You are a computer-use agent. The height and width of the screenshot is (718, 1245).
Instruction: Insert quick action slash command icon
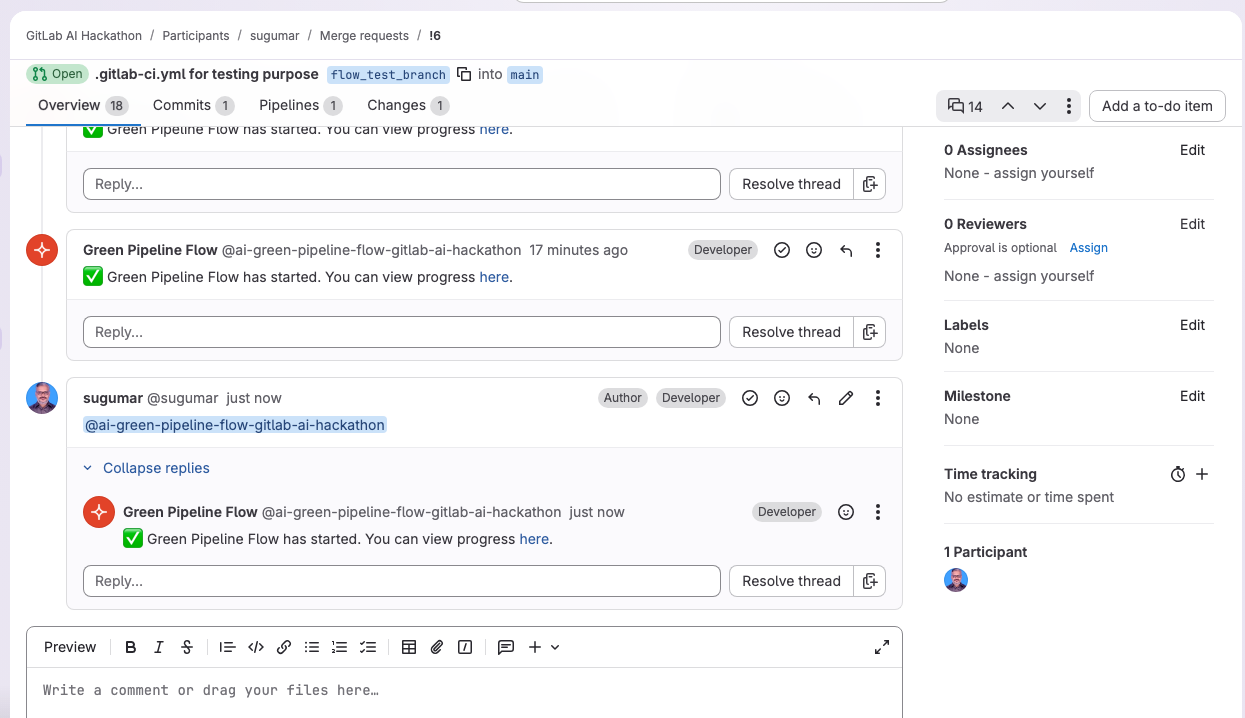(x=465, y=647)
